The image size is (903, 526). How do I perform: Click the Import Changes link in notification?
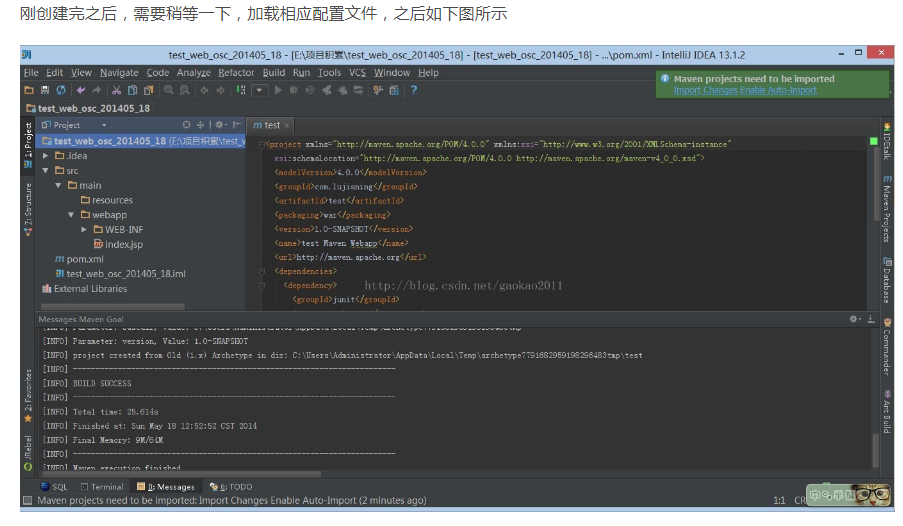coord(705,90)
